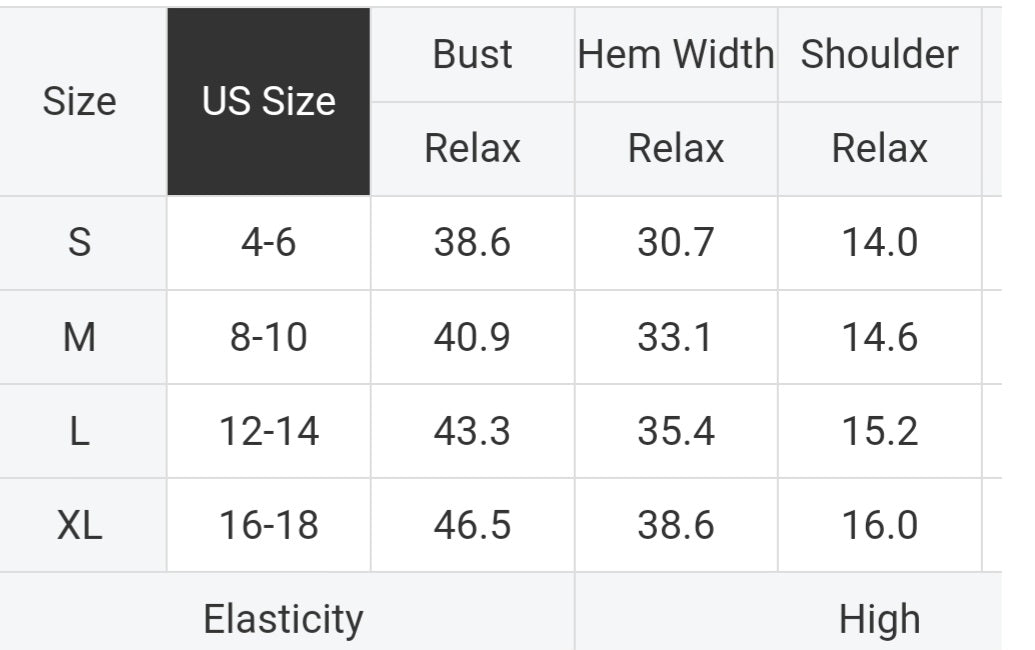Select the XL size row label
The height and width of the screenshot is (650, 1035).
tap(79, 525)
